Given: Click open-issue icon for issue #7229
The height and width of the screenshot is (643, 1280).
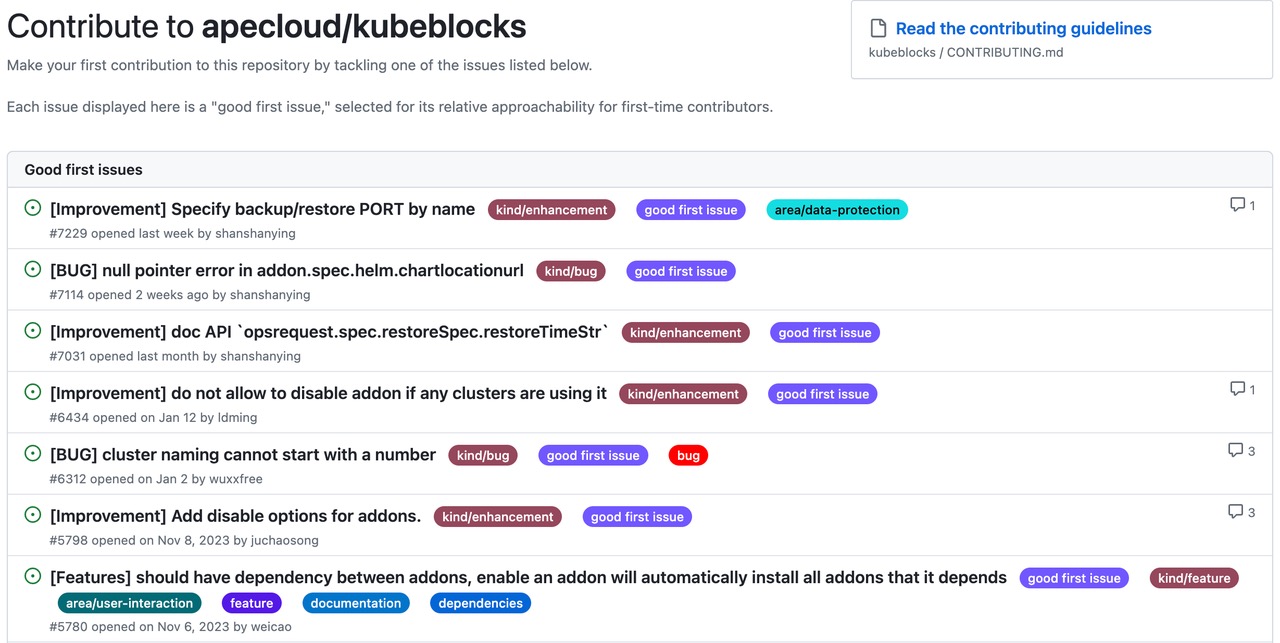Looking at the screenshot, I should [x=32, y=208].
